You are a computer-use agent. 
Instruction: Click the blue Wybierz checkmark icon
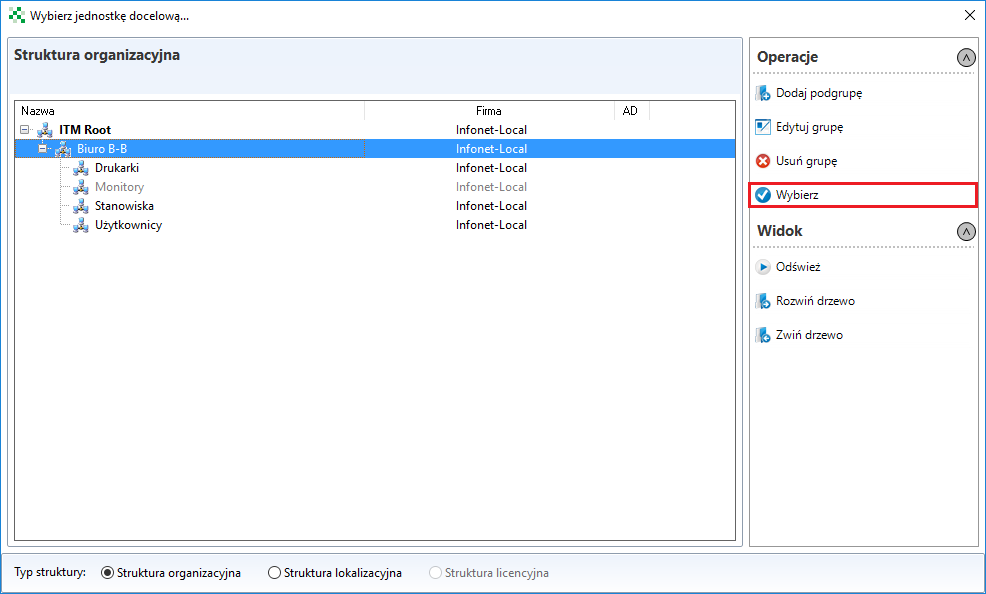coord(763,195)
